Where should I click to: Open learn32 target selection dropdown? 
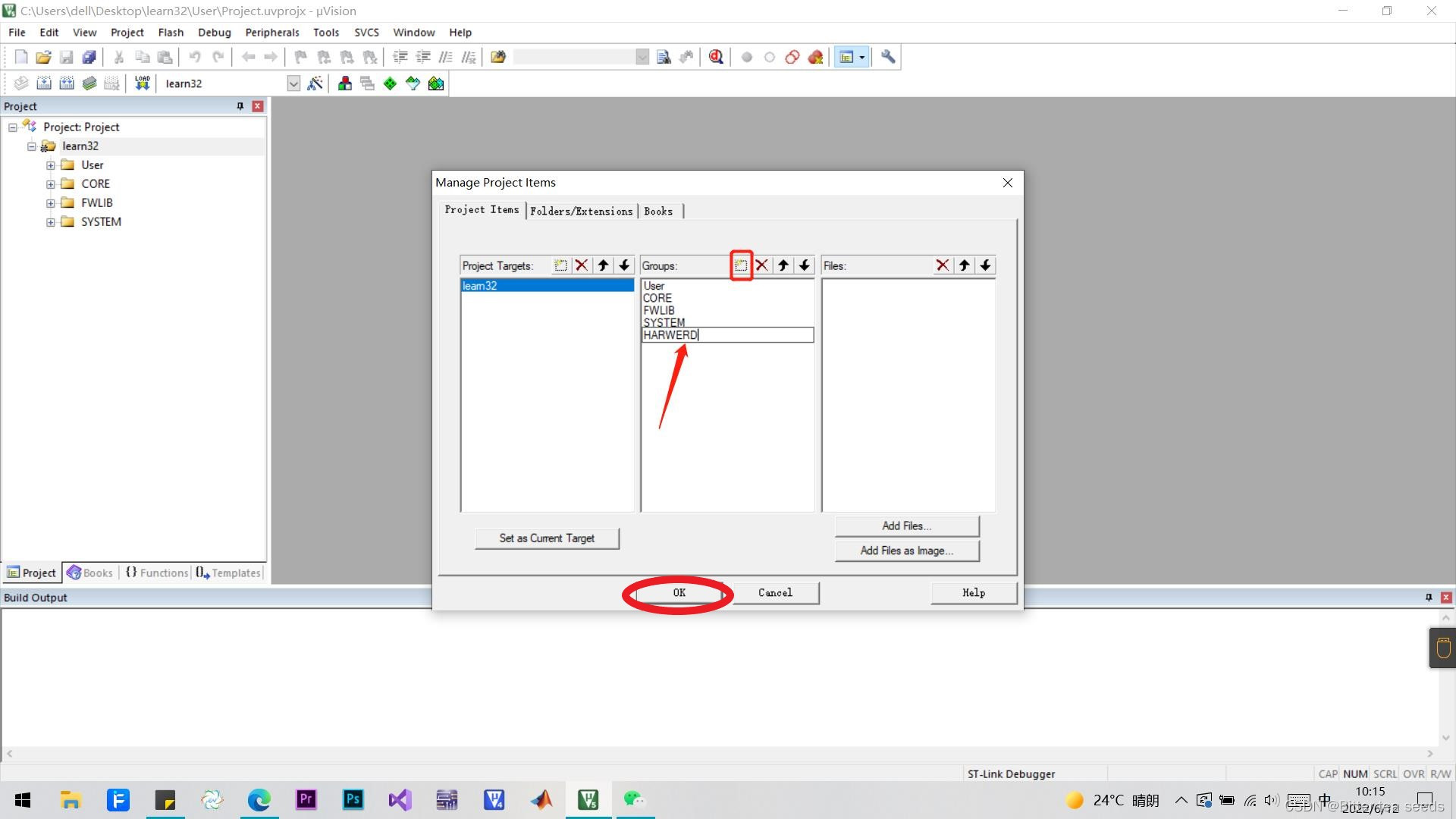293,83
